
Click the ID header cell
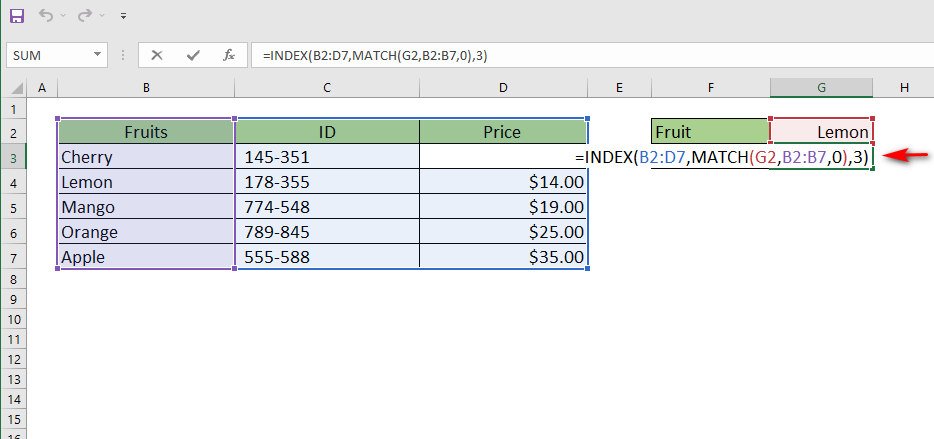pos(327,132)
